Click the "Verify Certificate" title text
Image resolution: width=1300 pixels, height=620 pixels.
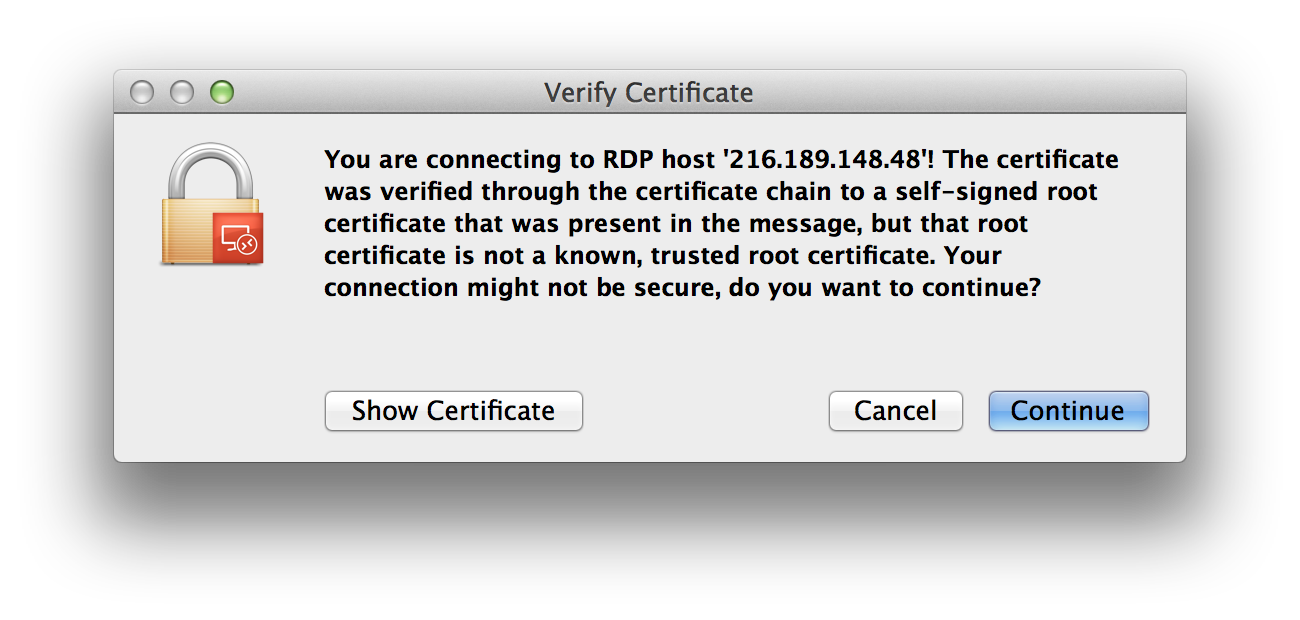coord(648,93)
